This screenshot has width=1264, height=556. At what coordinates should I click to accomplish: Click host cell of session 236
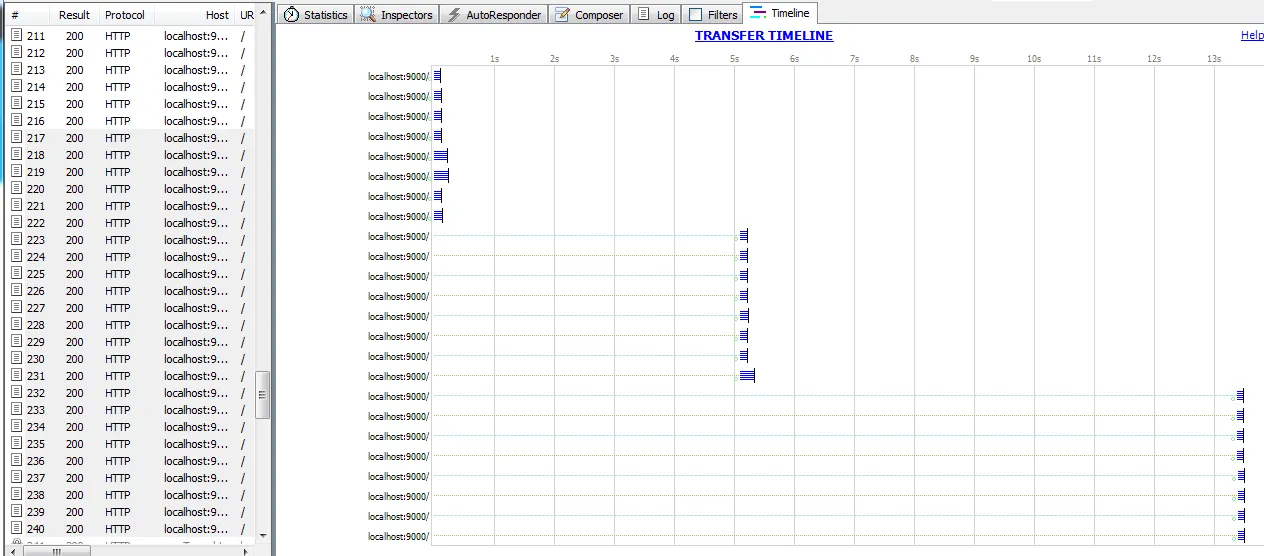coord(196,461)
